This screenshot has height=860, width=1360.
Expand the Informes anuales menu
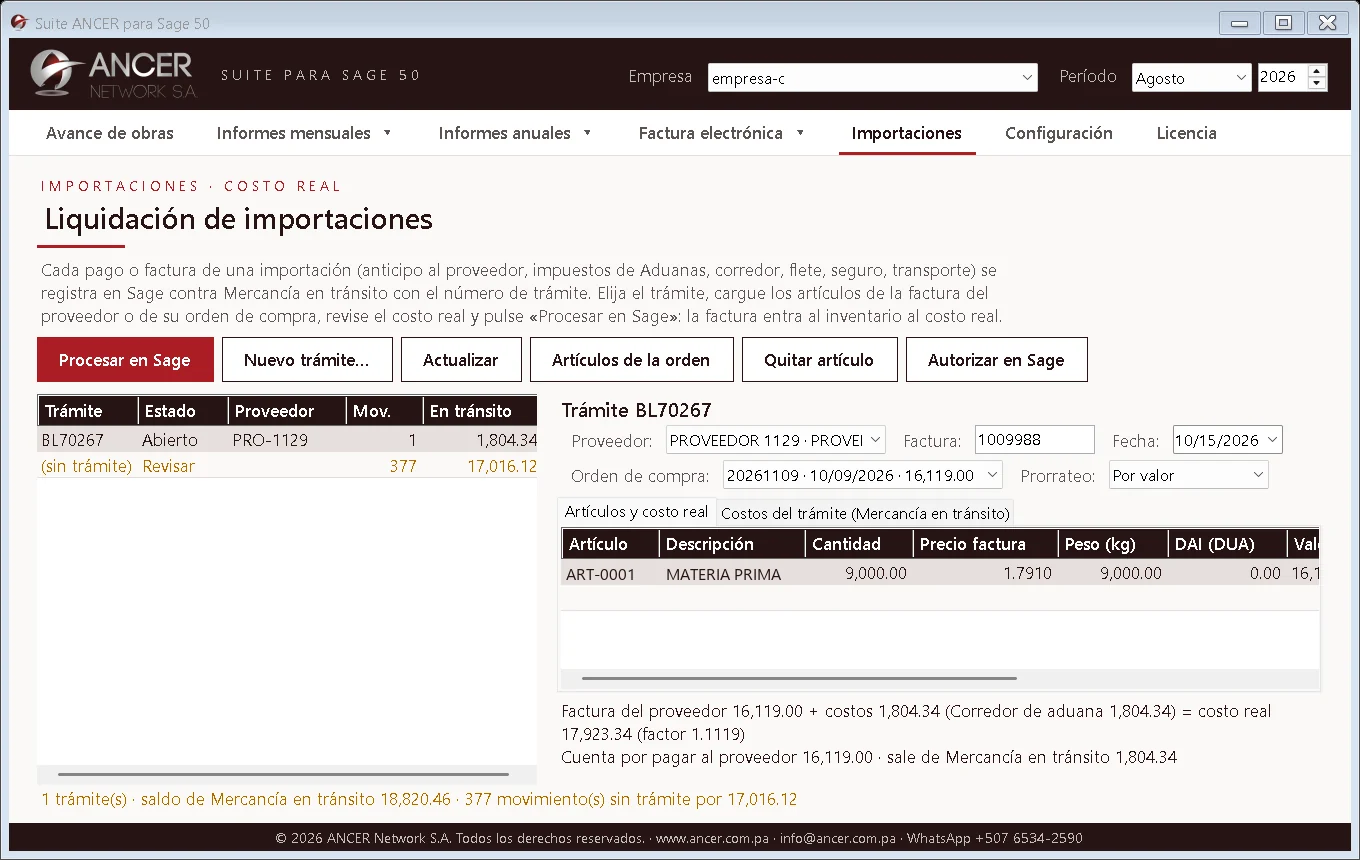pyautogui.click(x=515, y=133)
